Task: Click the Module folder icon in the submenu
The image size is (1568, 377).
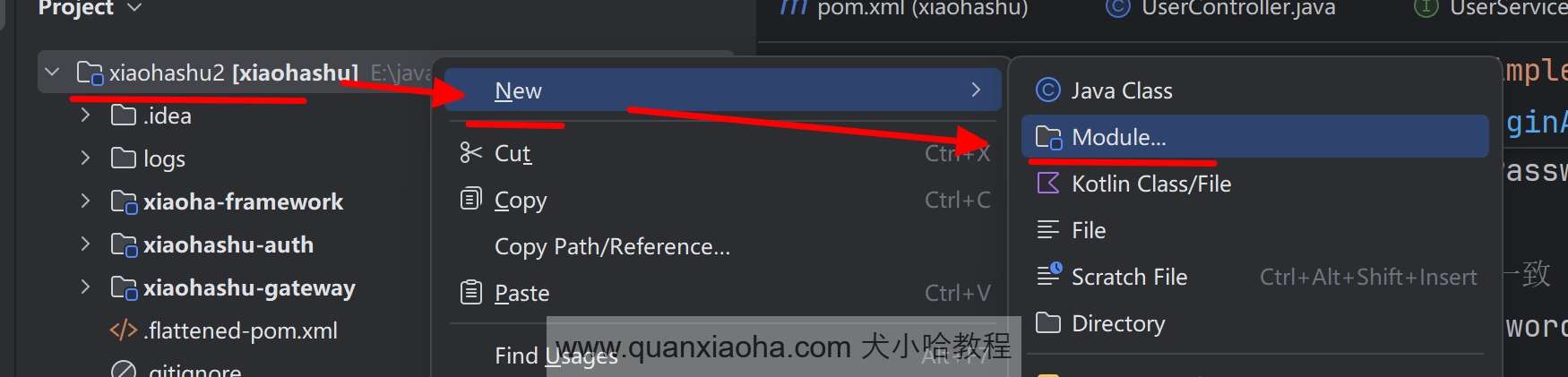Action: 1048,137
